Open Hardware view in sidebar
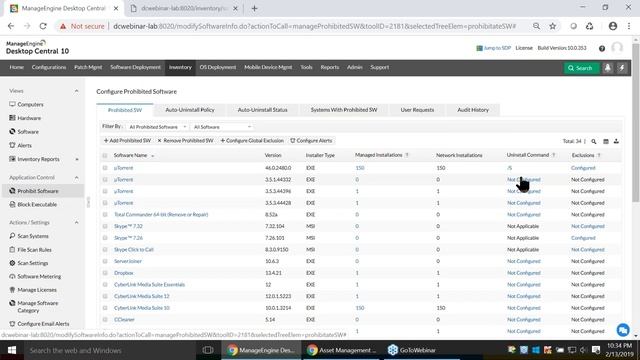Viewport: 640px width, 360px height. click(x=29, y=118)
